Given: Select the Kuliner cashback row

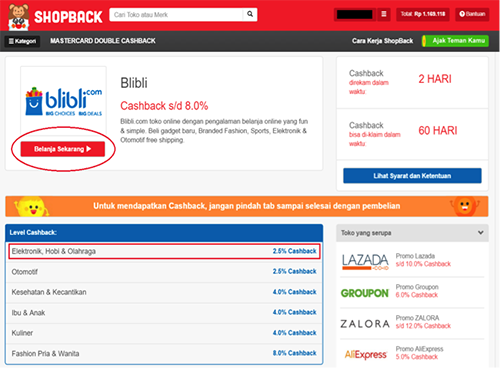Looking at the screenshot, I should [164, 333].
